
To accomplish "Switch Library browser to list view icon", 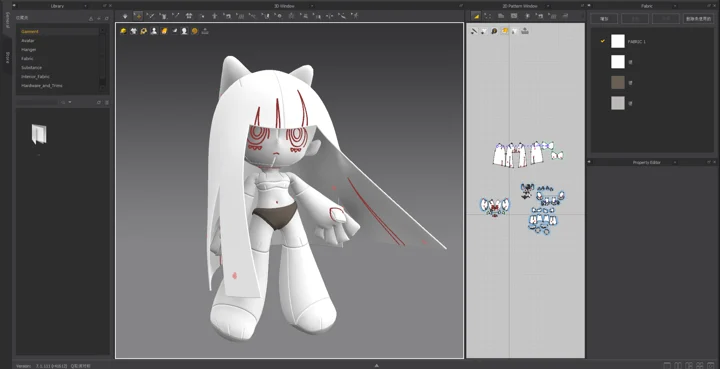I will (x=107, y=102).
